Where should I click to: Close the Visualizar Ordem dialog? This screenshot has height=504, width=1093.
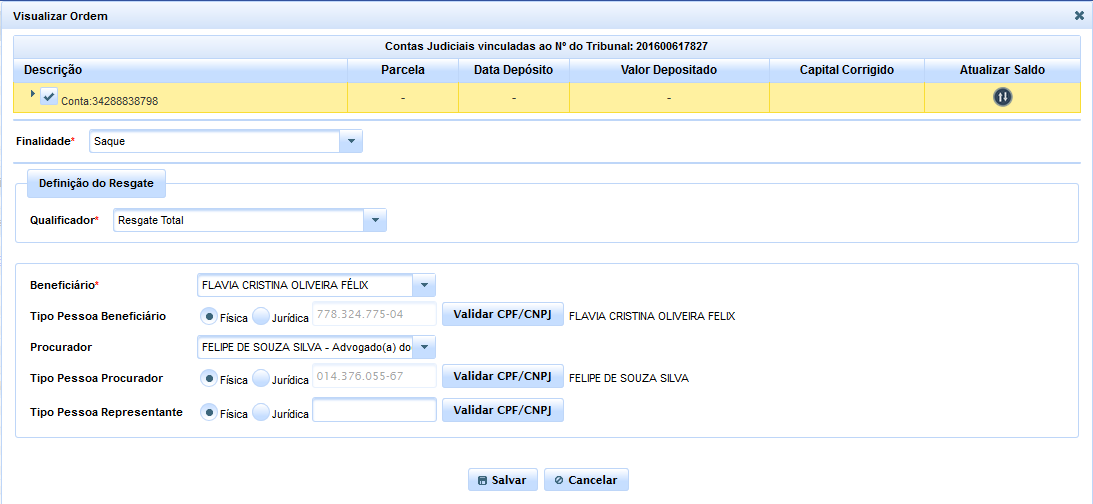(x=1079, y=16)
